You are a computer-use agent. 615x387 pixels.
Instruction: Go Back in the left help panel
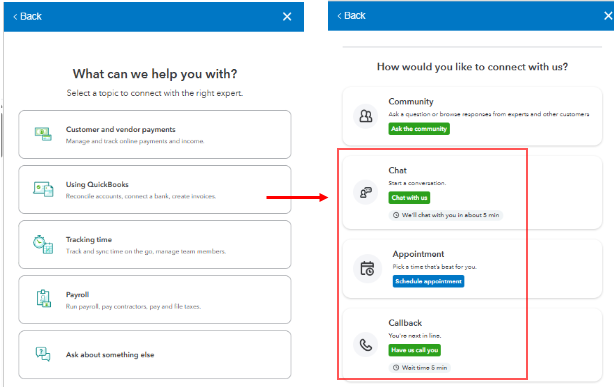click(x=27, y=16)
